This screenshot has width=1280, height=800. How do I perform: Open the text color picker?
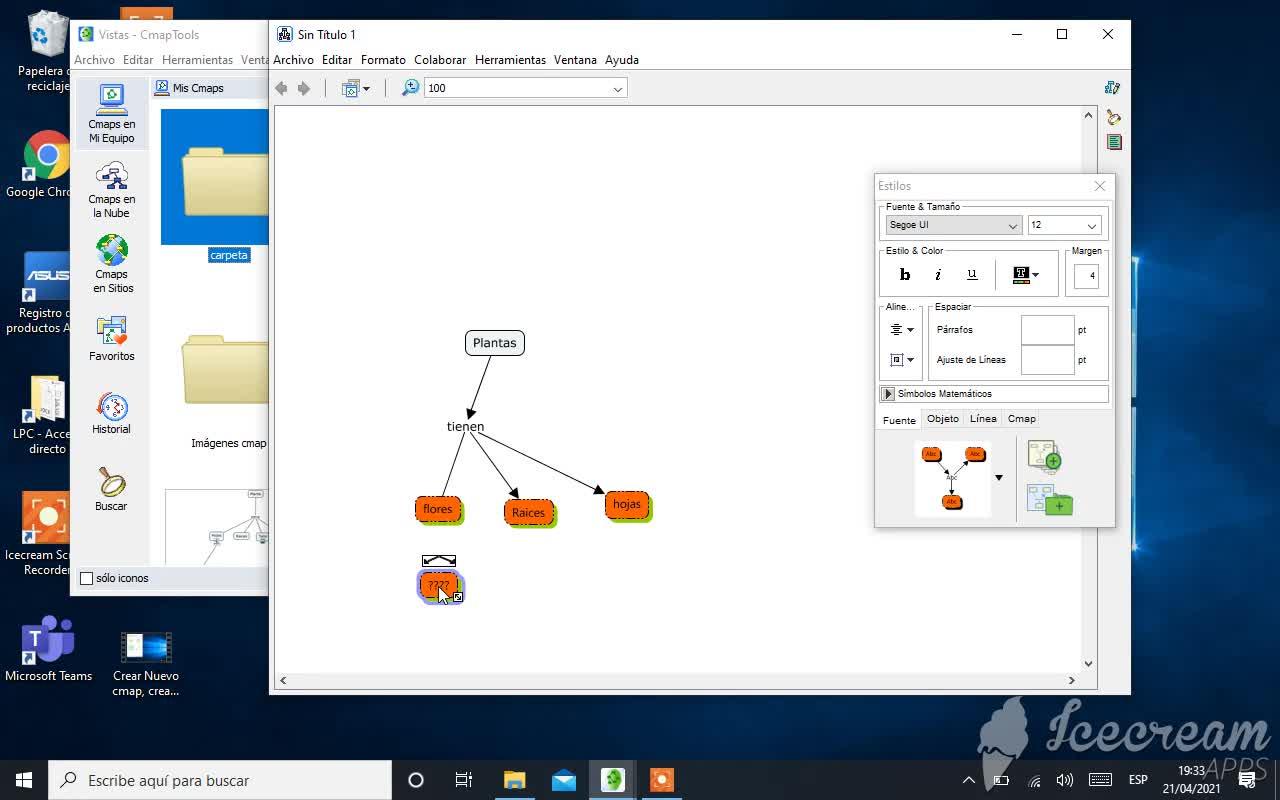tap(1026, 275)
